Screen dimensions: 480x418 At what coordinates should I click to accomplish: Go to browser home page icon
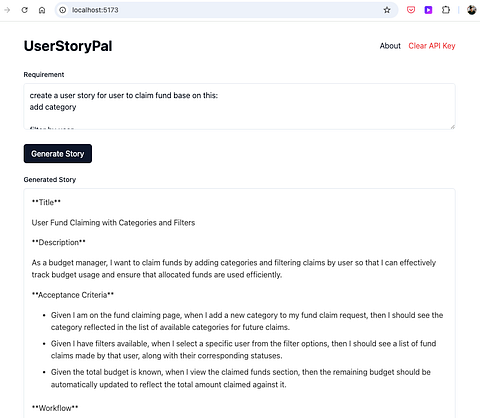(42, 10)
